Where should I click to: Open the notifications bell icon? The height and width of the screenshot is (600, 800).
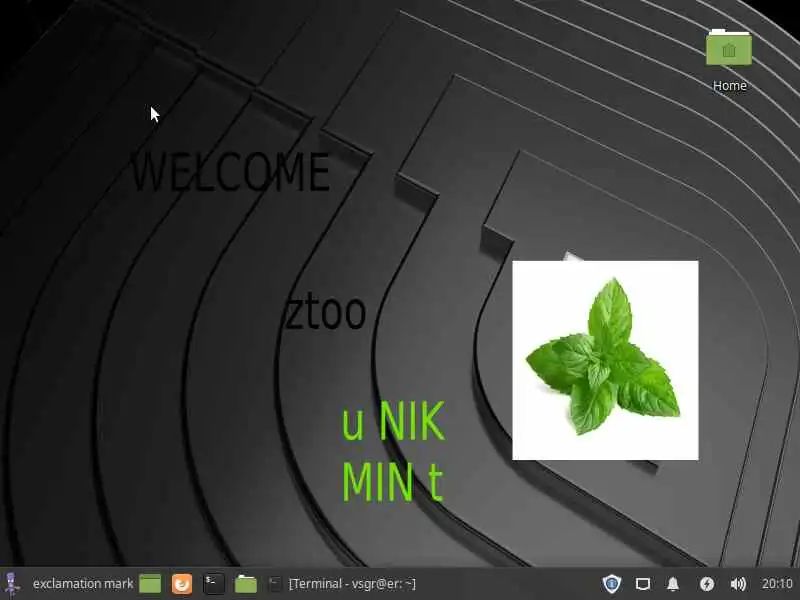[673, 584]
